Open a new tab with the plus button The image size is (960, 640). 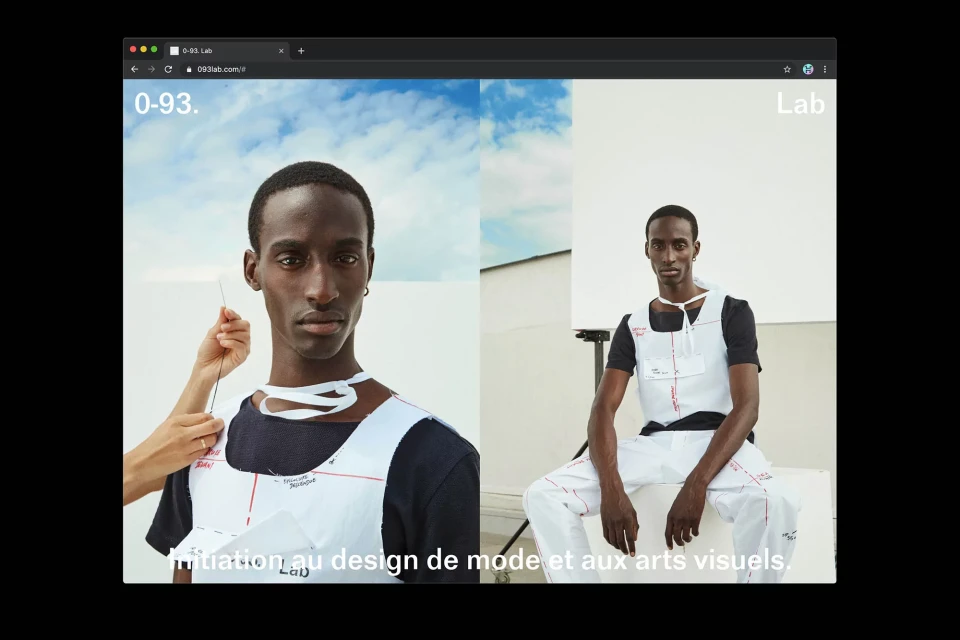pyautogui.click(x=301, y=50)
